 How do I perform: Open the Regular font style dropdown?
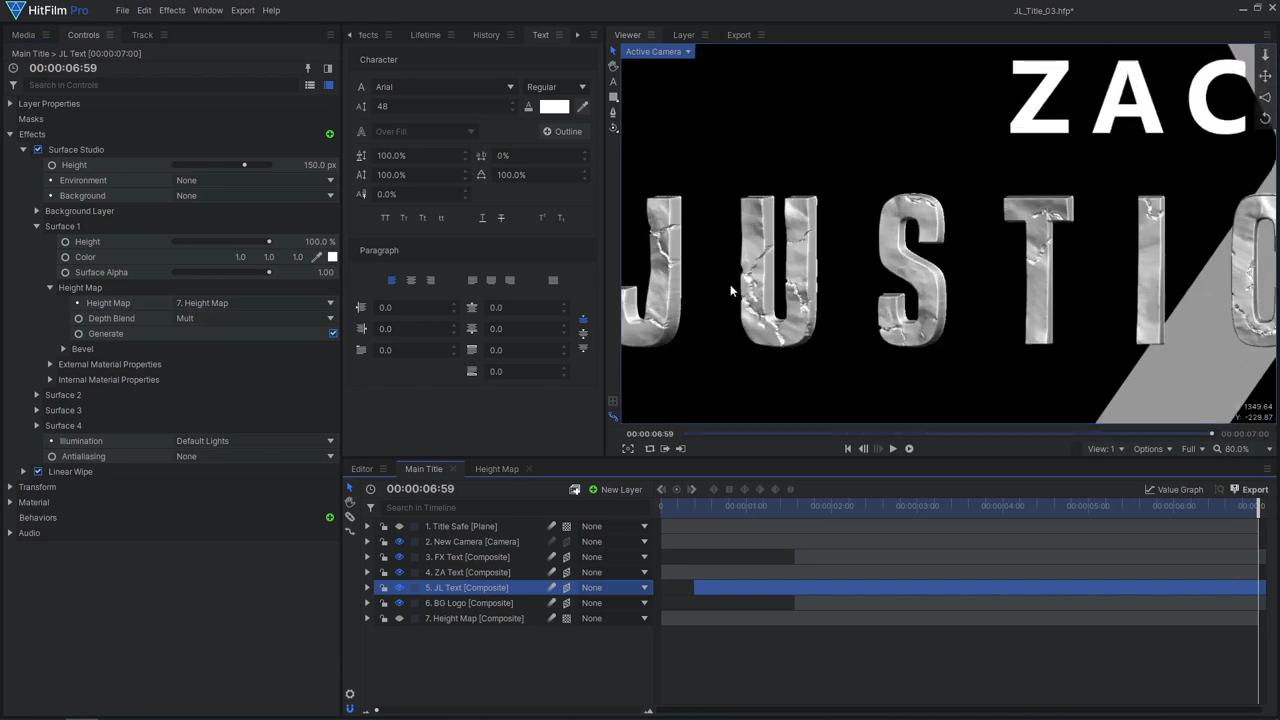(556, 87)
